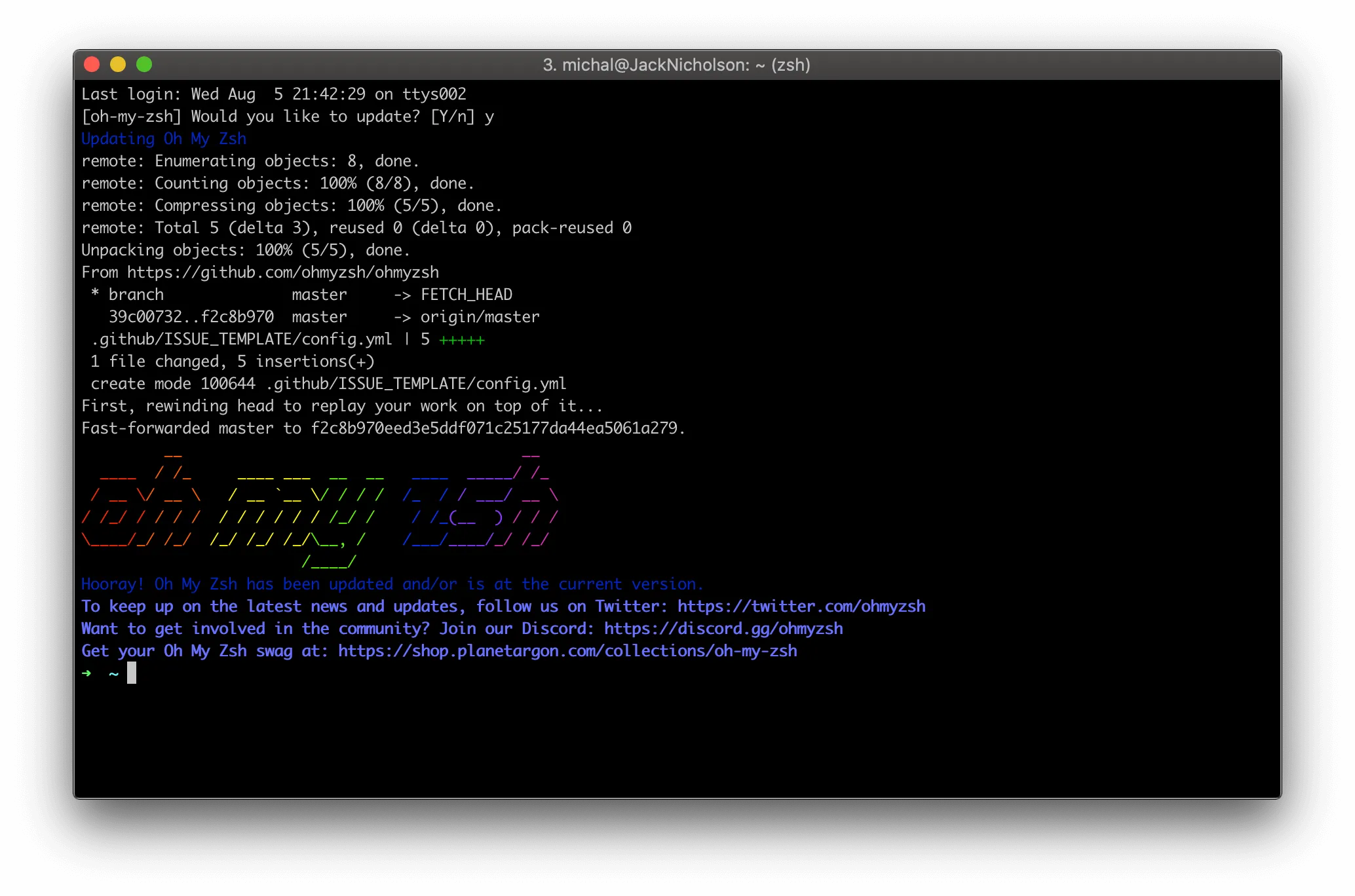Click 'remote: Compressing objects: 100% (5/5)' line
The height and width of the screenshot is (896, 1355).
292,206
